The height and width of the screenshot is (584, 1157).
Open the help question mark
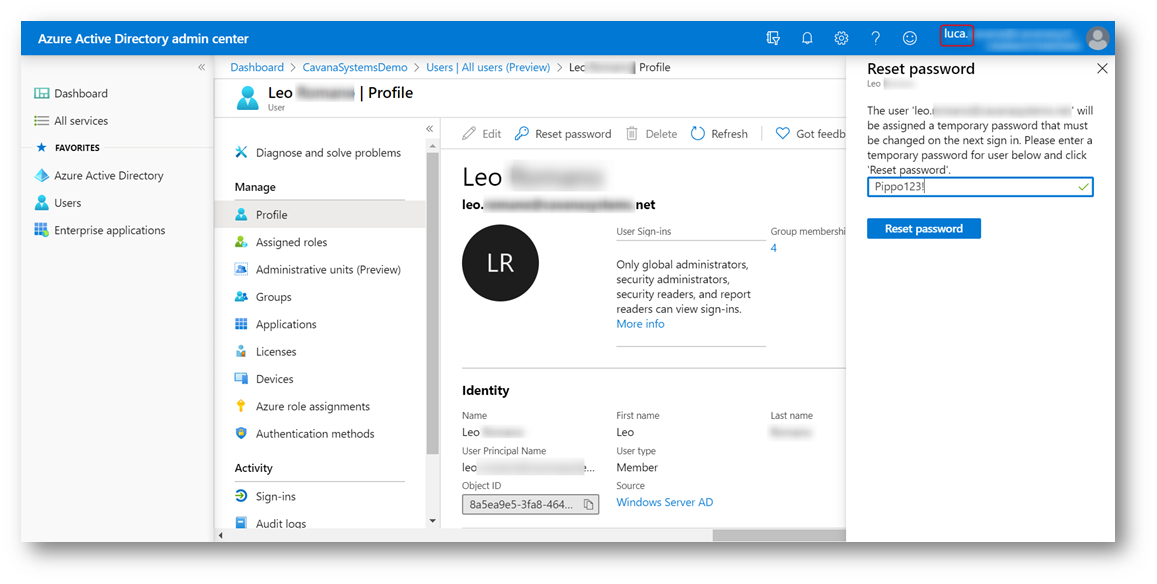[x=875, y=38]
